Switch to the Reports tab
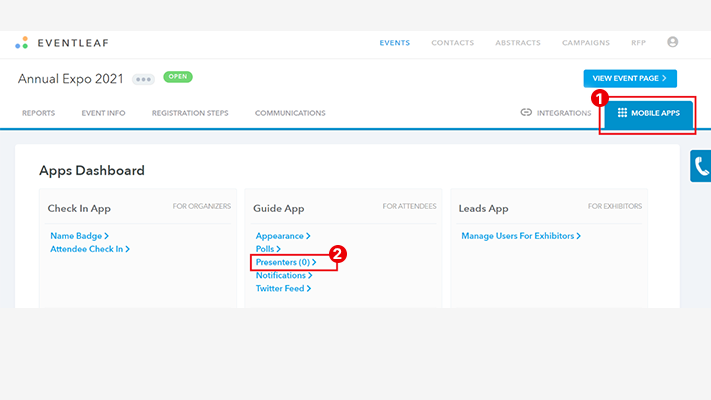This screenshot has height=400, width=711. point(38,113)
